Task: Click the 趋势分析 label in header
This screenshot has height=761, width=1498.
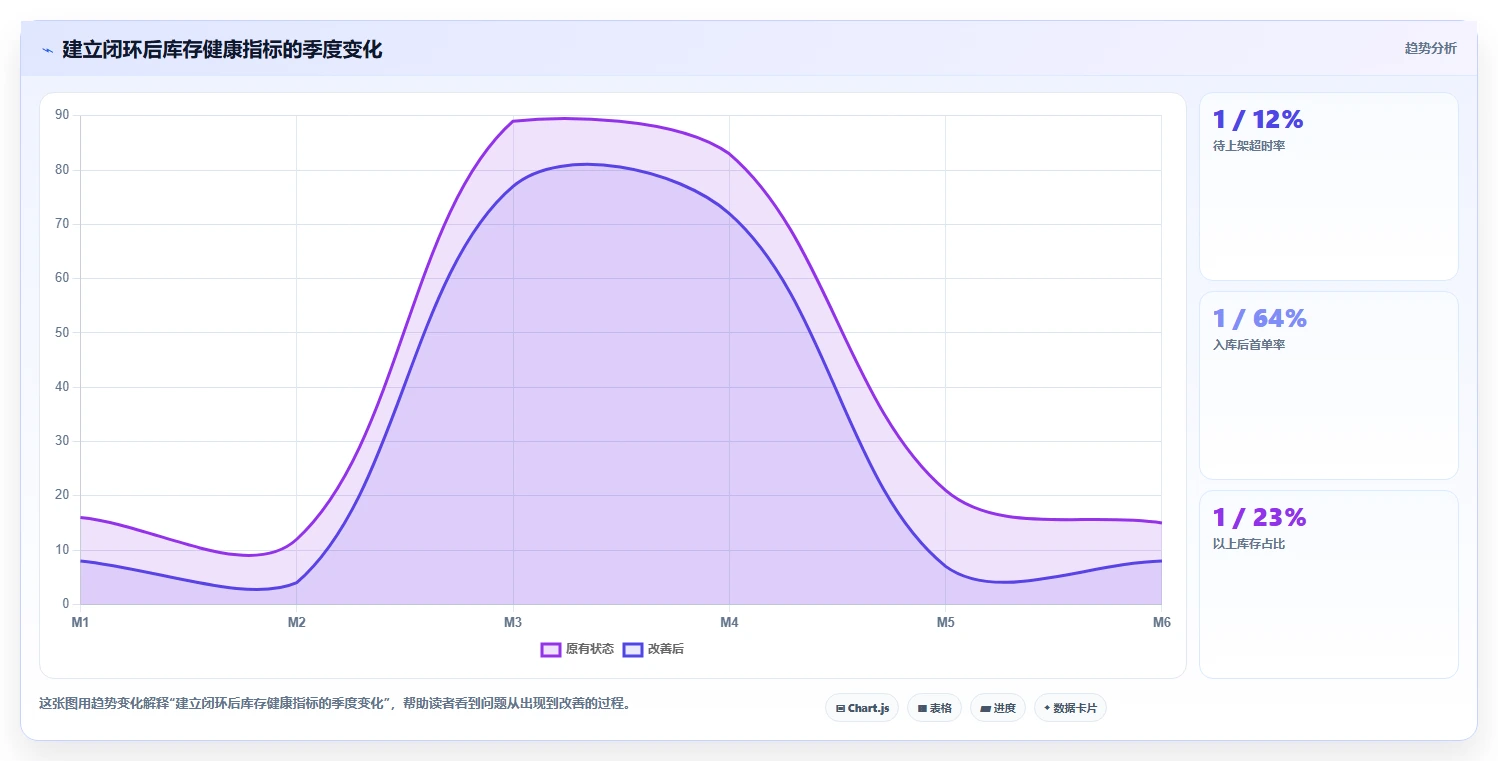Action: click(x=1430, y=48)
